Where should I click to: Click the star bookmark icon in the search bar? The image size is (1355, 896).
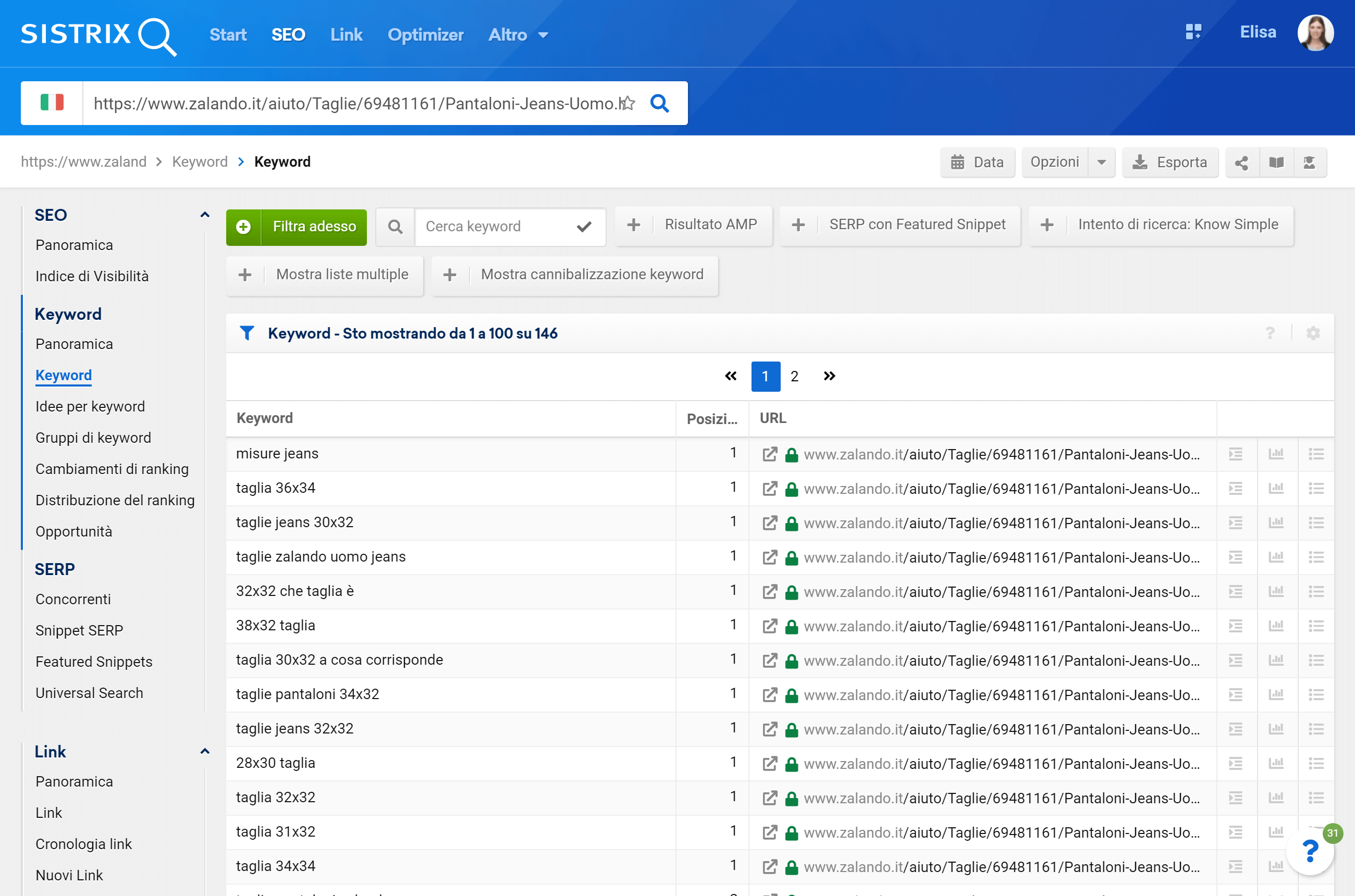(x=628, y=103)
